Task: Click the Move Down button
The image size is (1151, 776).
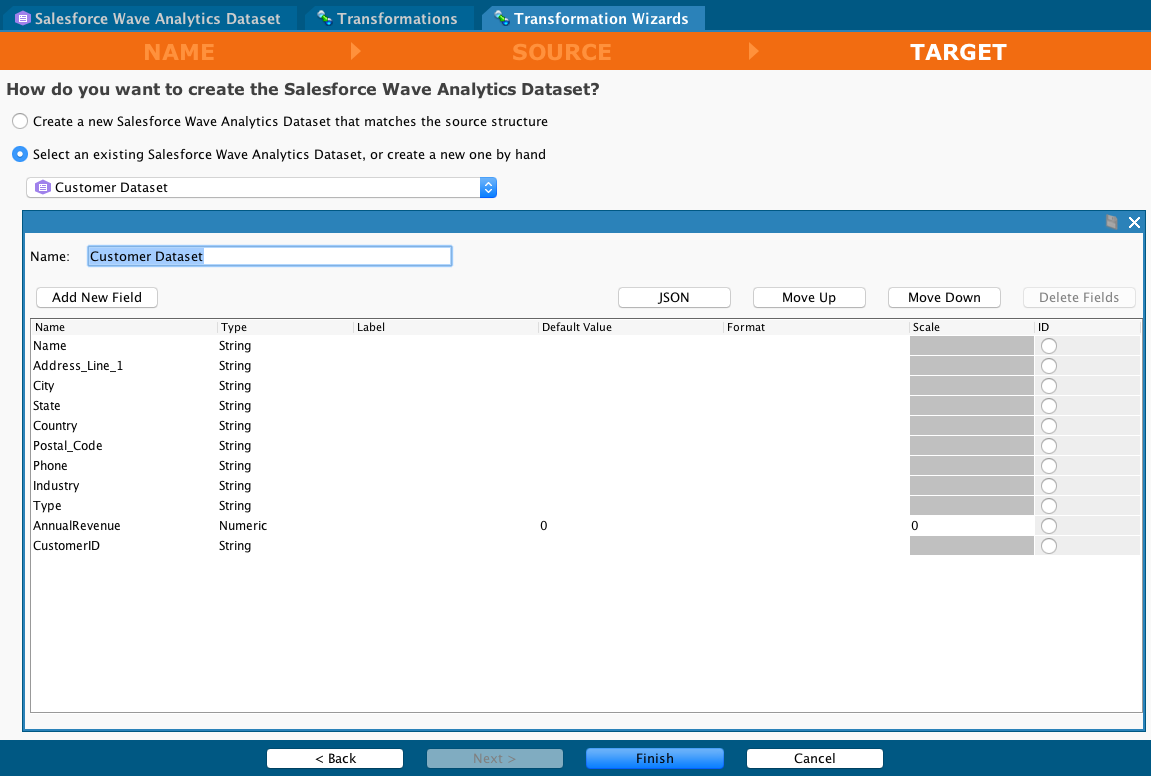Action: (x=944, y=297)
